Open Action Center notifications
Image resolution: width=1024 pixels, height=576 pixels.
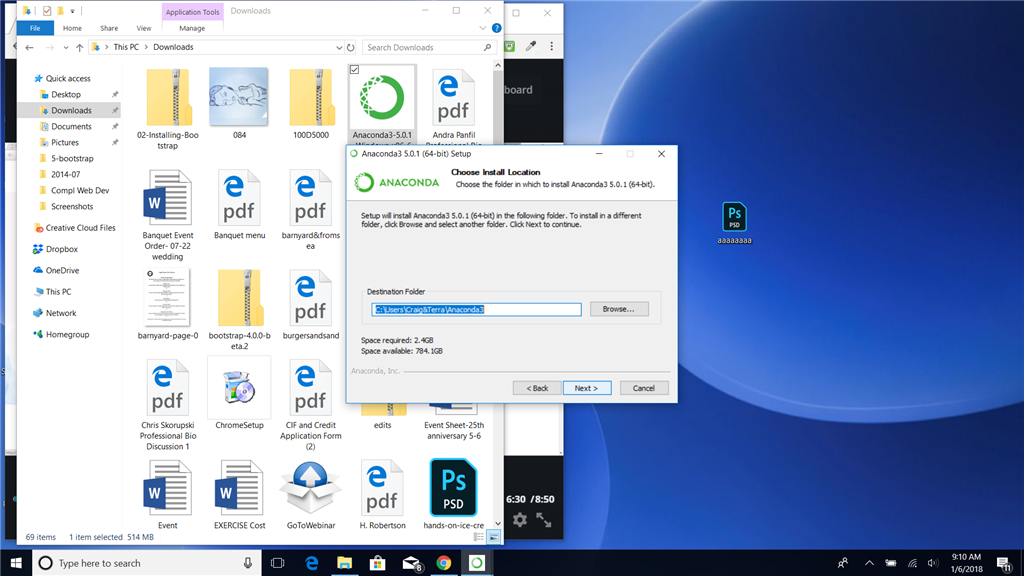coord(1004,563)
